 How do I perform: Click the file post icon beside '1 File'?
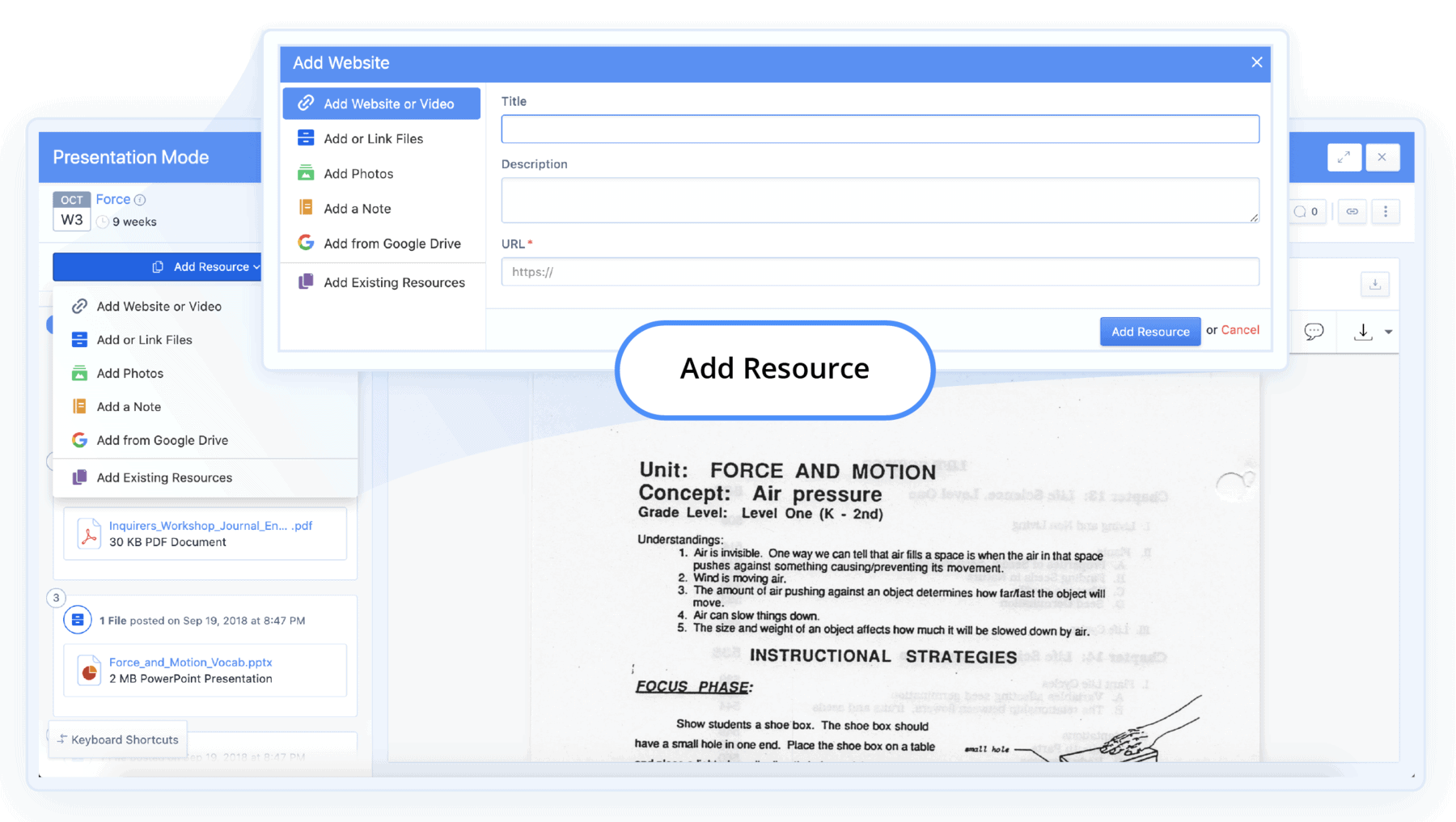click(78, 621)
